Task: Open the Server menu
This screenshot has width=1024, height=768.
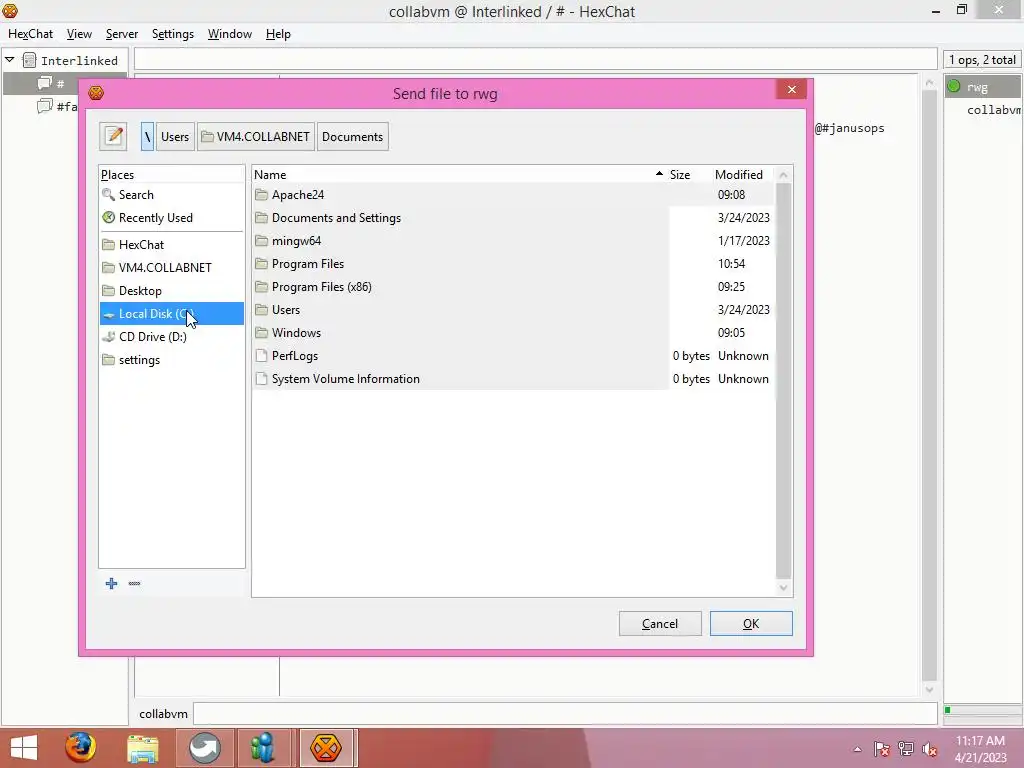Action: pos(121,34)
